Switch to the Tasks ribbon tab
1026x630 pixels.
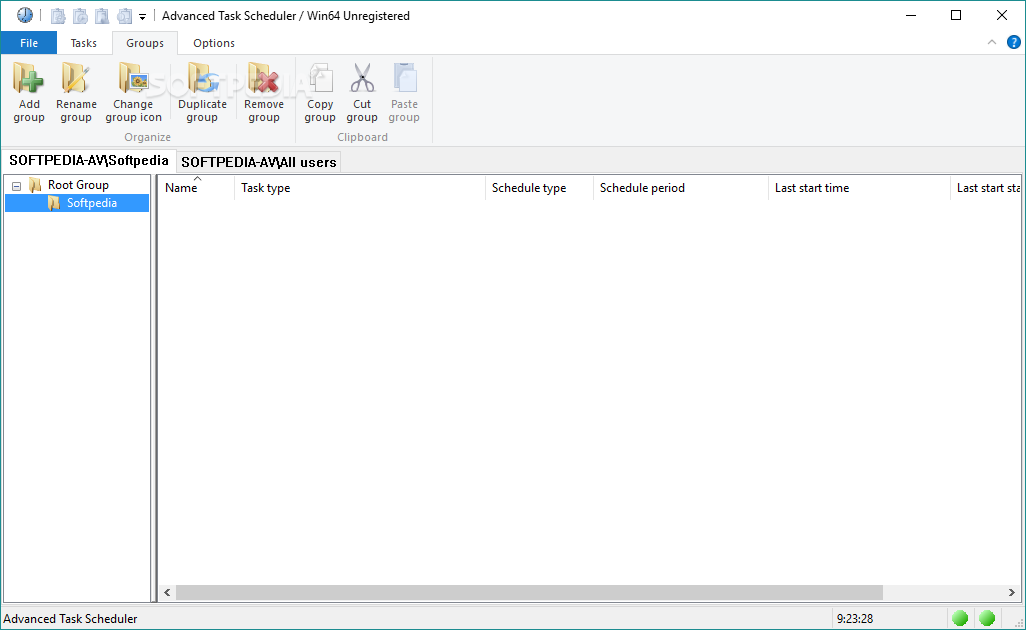84,43
